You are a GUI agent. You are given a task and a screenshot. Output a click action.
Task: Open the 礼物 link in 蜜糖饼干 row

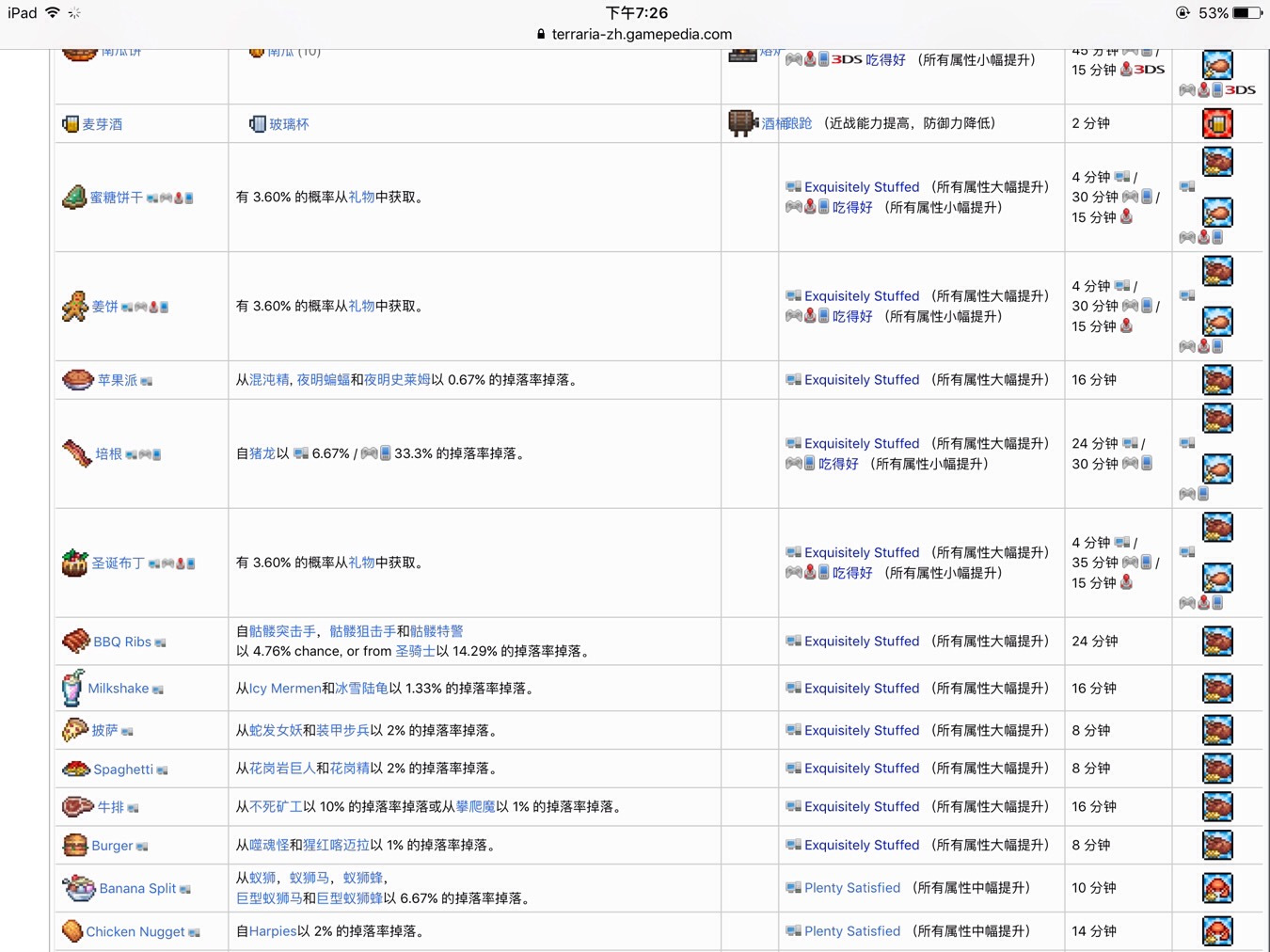(x=362, y=197)
